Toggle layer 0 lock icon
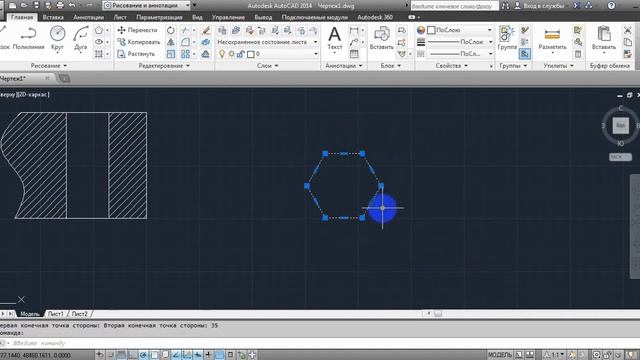The width and height of the screenshot is (640, 360). pos(241,54)
